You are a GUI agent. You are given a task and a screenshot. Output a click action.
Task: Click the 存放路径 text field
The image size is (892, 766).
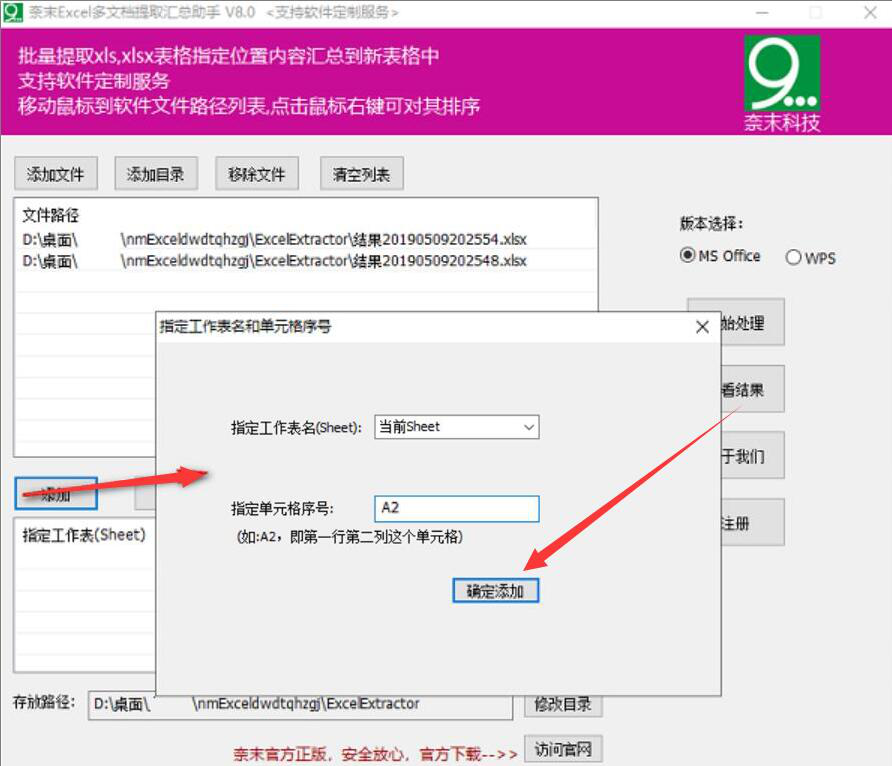coord(300,705)
